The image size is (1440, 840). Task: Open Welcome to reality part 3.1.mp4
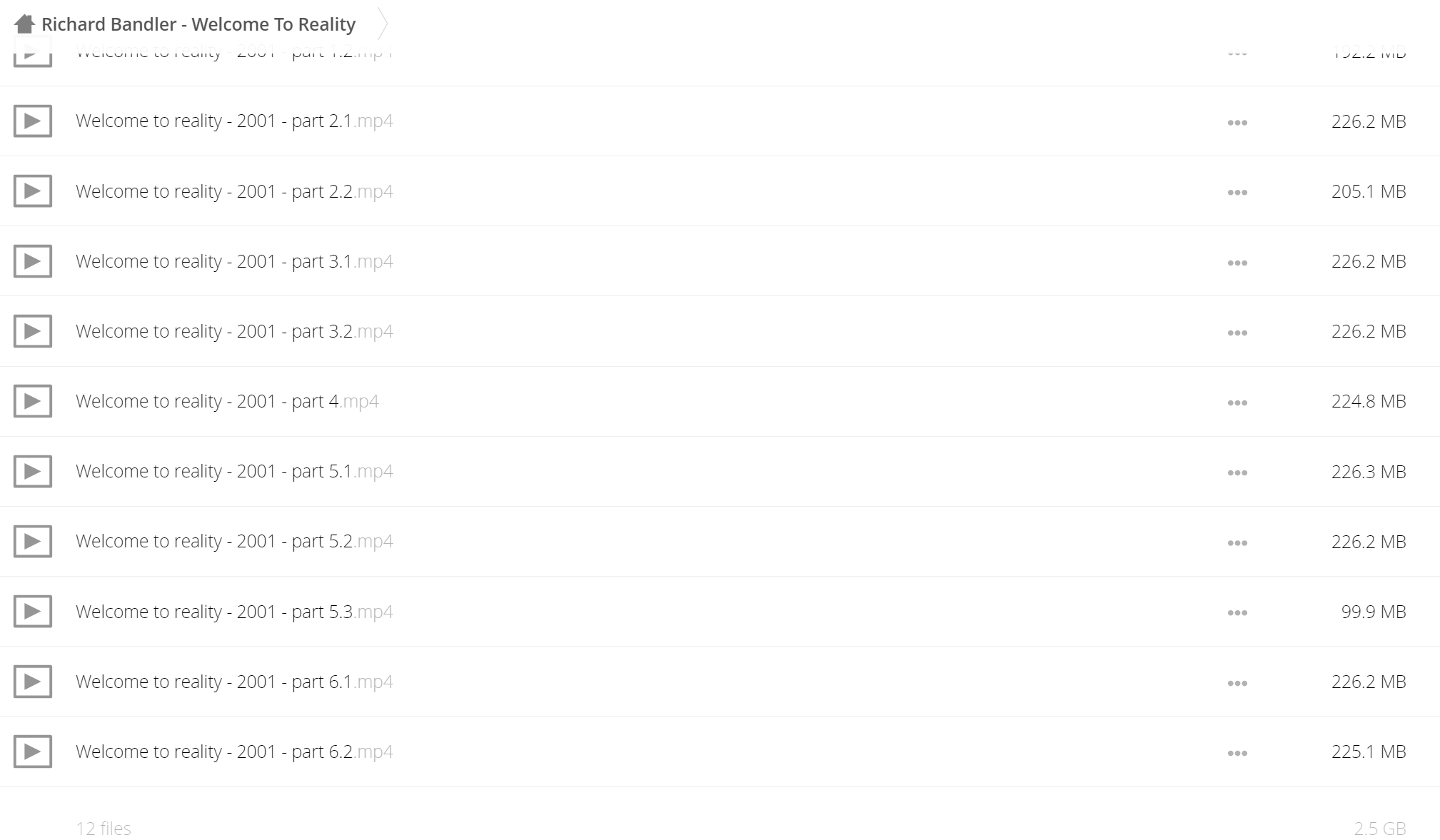[234, 261]
